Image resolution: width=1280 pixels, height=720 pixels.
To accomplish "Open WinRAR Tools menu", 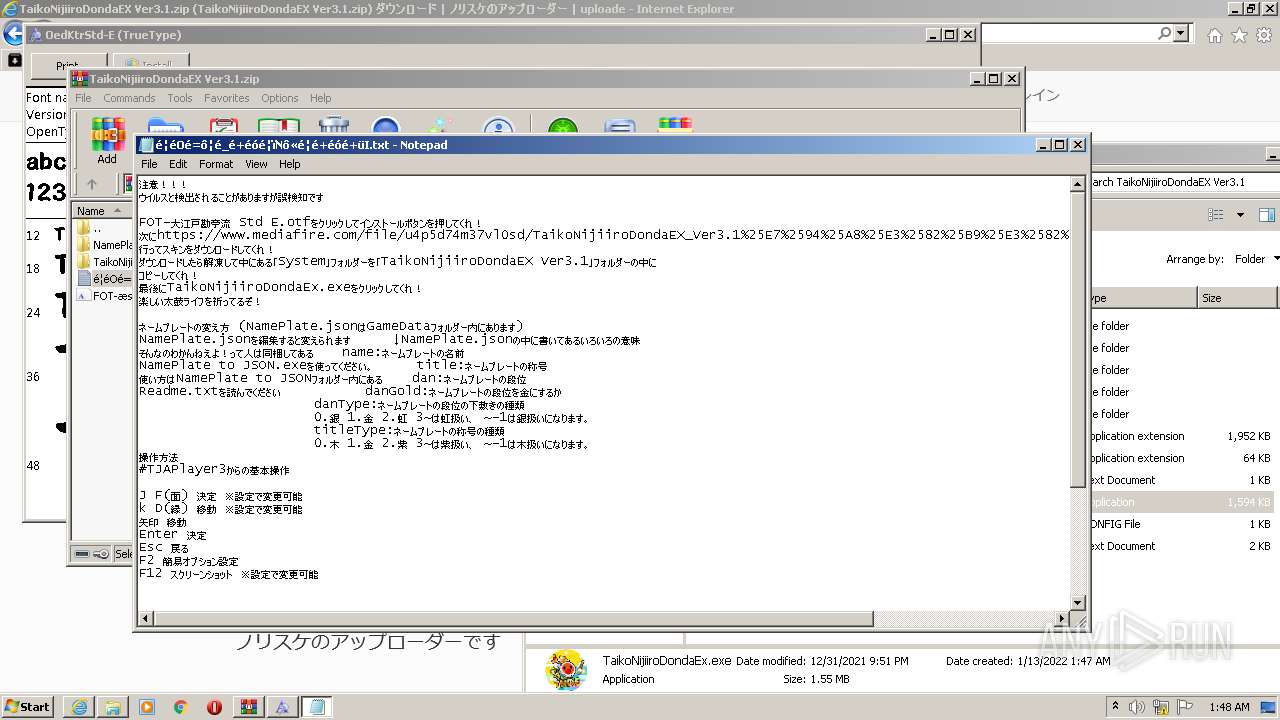I will (180, 98).
